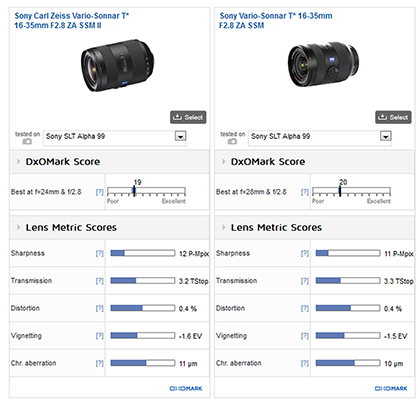Screen dimensions: 418x400
Task: Click Transmission help icon for SSM II lens
Action: pyautogui.click(x=99, y=281)
